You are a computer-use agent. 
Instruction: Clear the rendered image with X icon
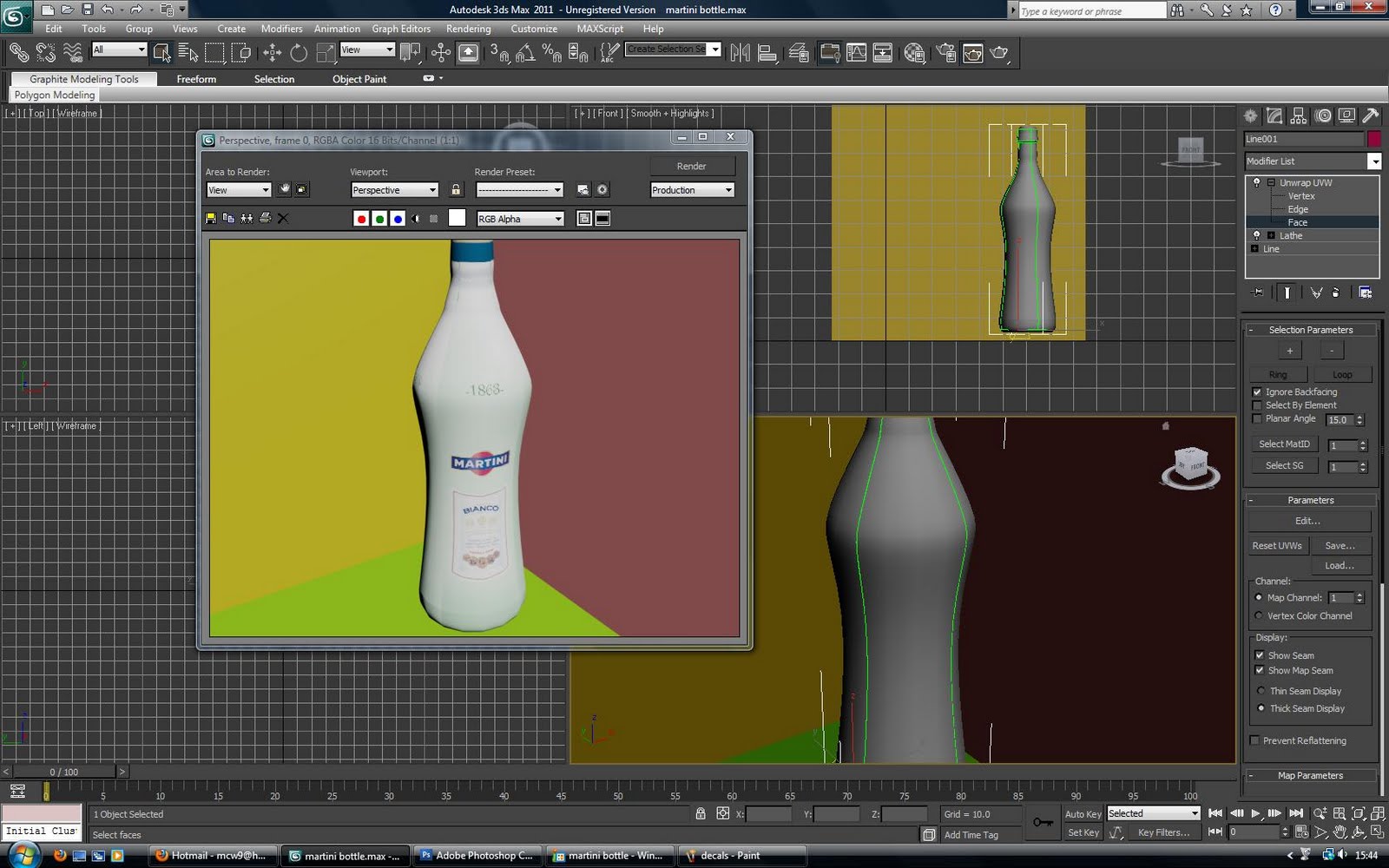tap(283, 219)
